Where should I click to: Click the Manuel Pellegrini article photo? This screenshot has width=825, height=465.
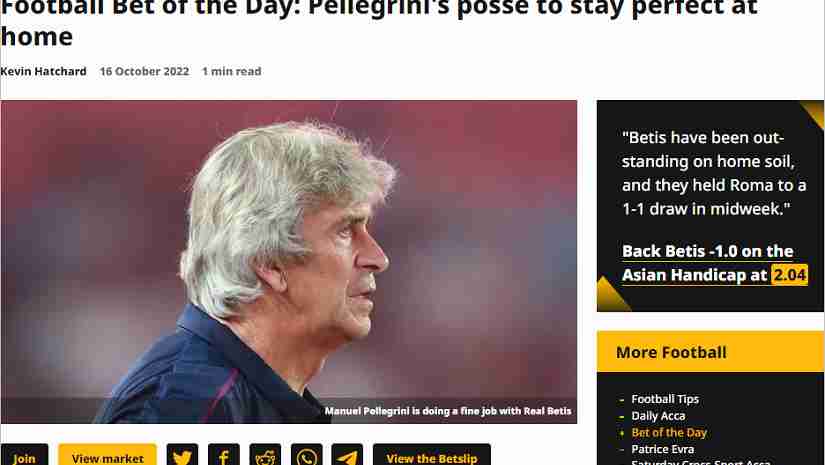click(289, 261)
